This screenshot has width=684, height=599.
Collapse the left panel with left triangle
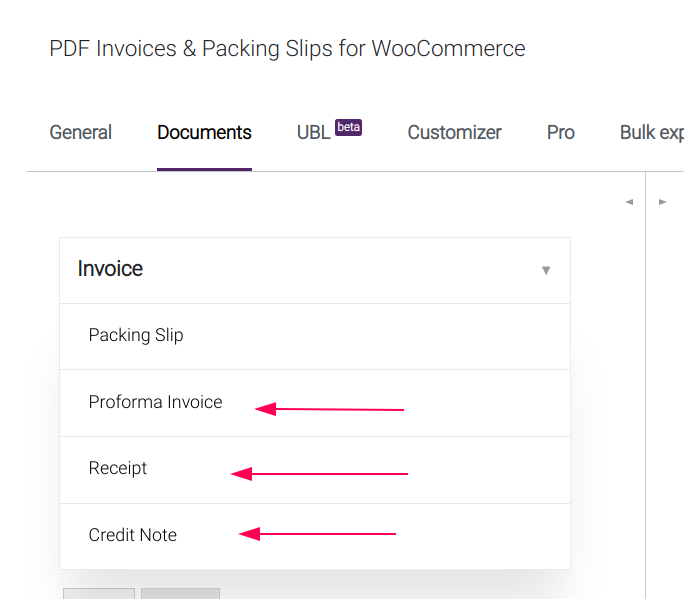629,202
